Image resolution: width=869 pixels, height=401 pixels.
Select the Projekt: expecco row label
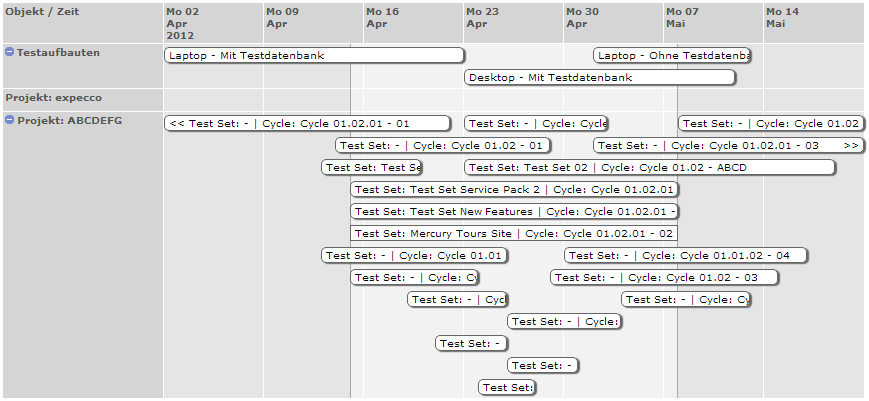(53, 98)
